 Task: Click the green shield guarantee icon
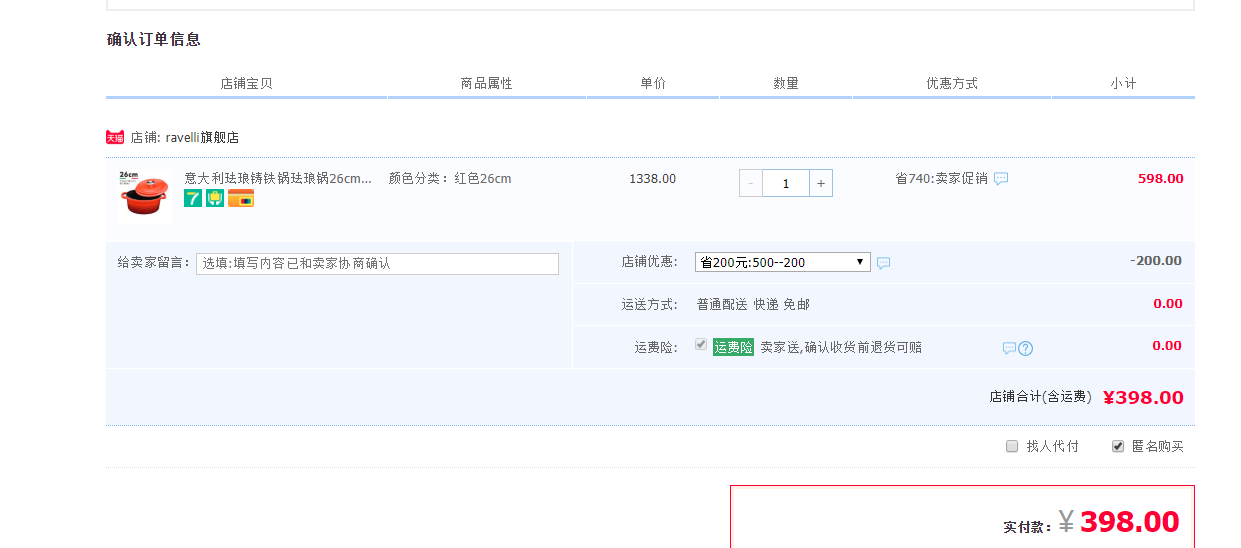(215, 198)
